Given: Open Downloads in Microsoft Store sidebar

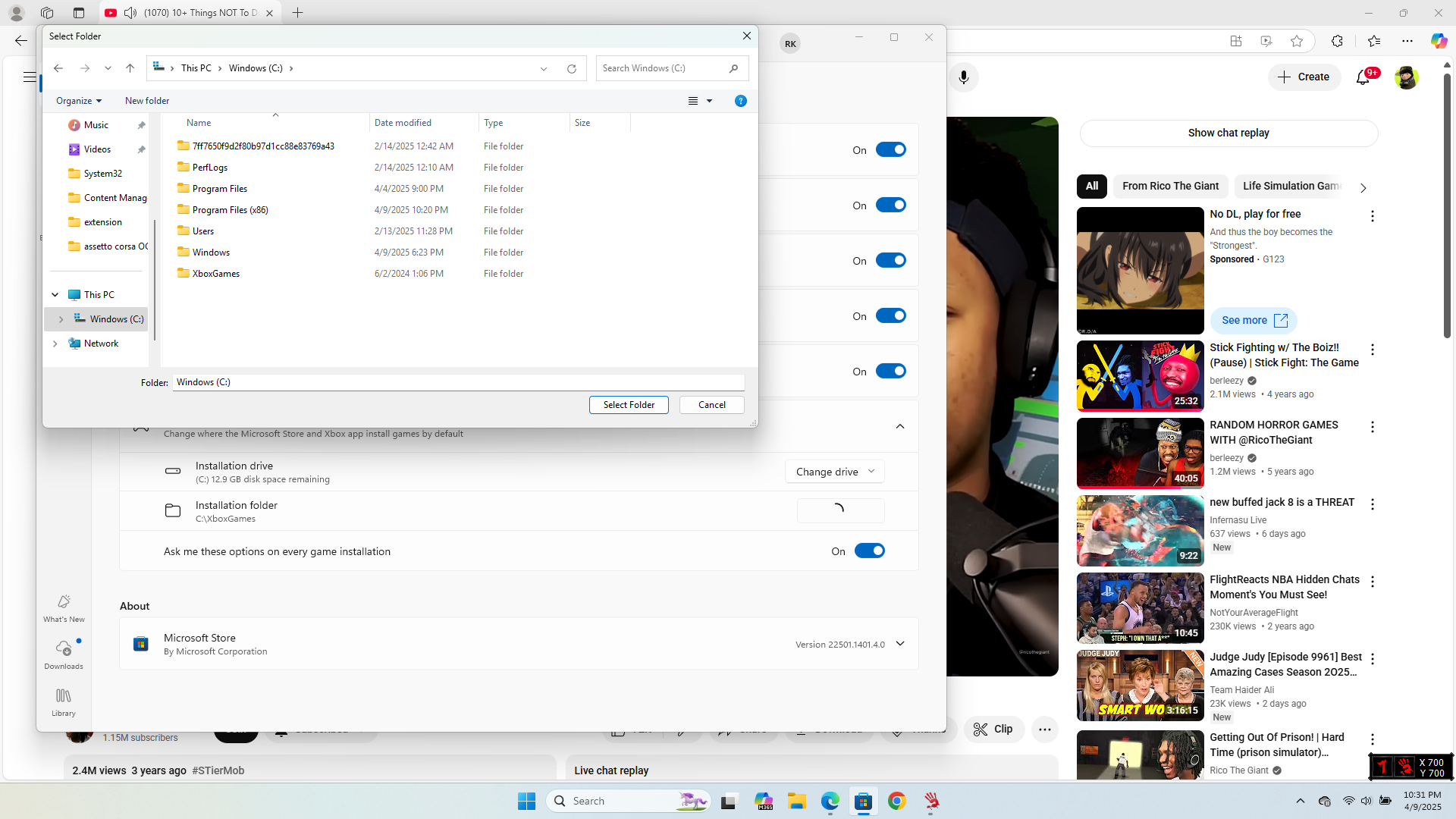Looking at the screenshot, I should [64, 654].
